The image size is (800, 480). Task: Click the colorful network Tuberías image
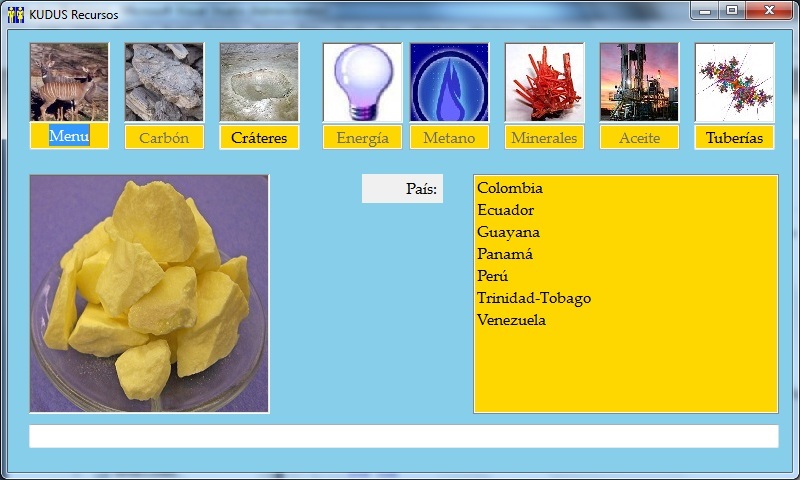734,82
